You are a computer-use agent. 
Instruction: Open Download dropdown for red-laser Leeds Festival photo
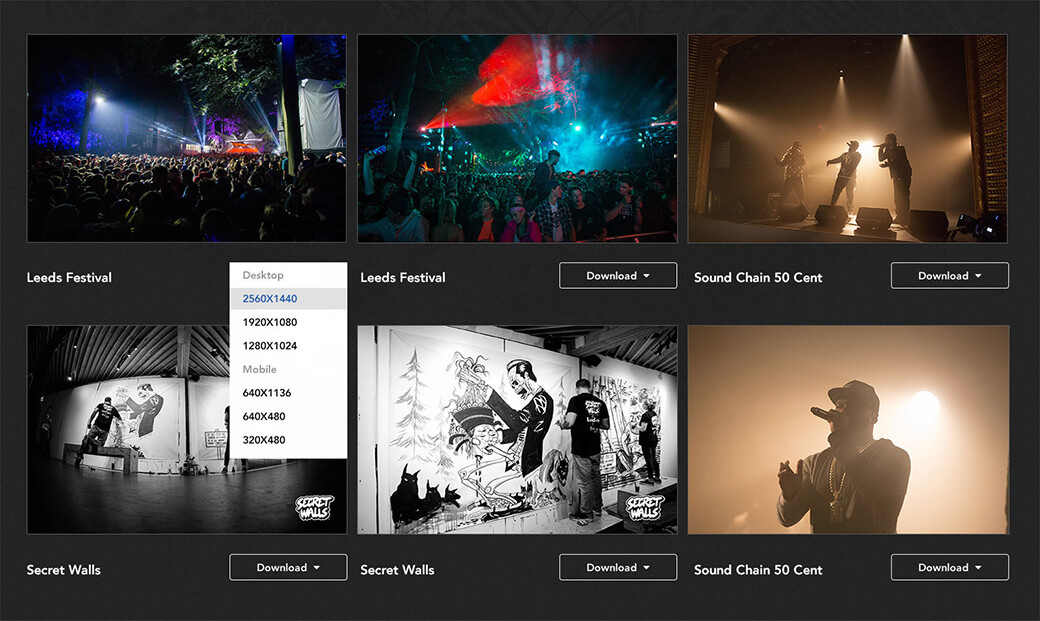pos(618,276)
